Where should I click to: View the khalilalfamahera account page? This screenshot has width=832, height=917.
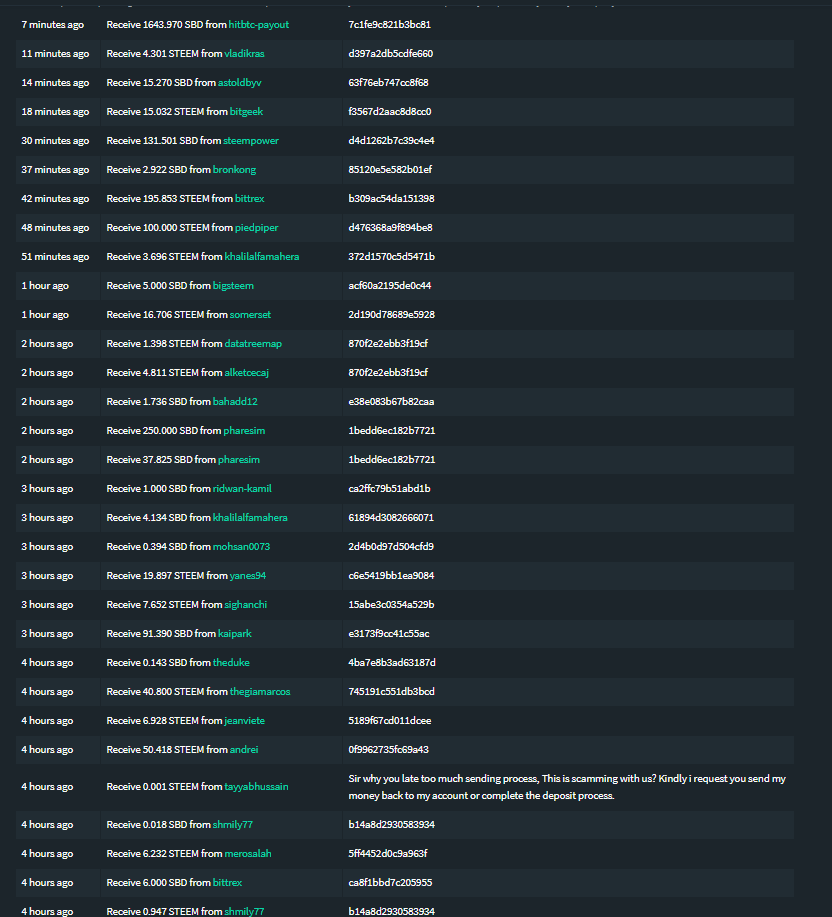point(260,256)
